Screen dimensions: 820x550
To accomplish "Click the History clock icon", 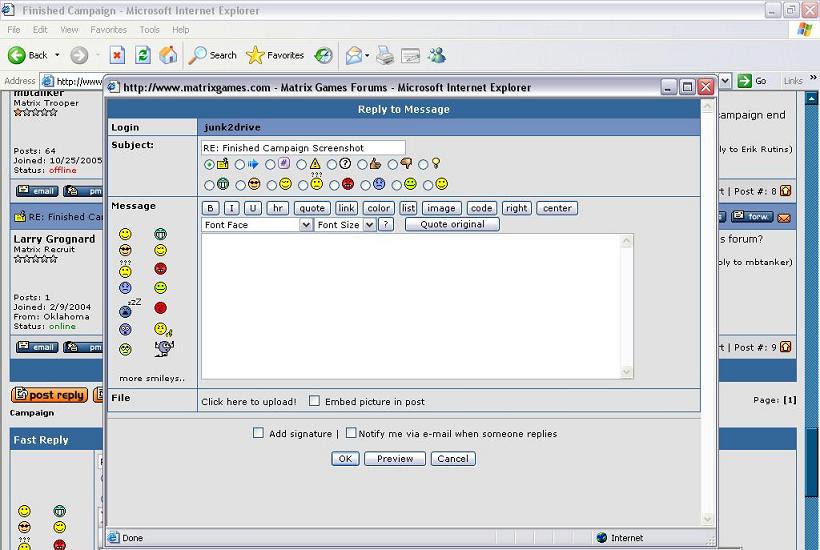I will (323, 55).
